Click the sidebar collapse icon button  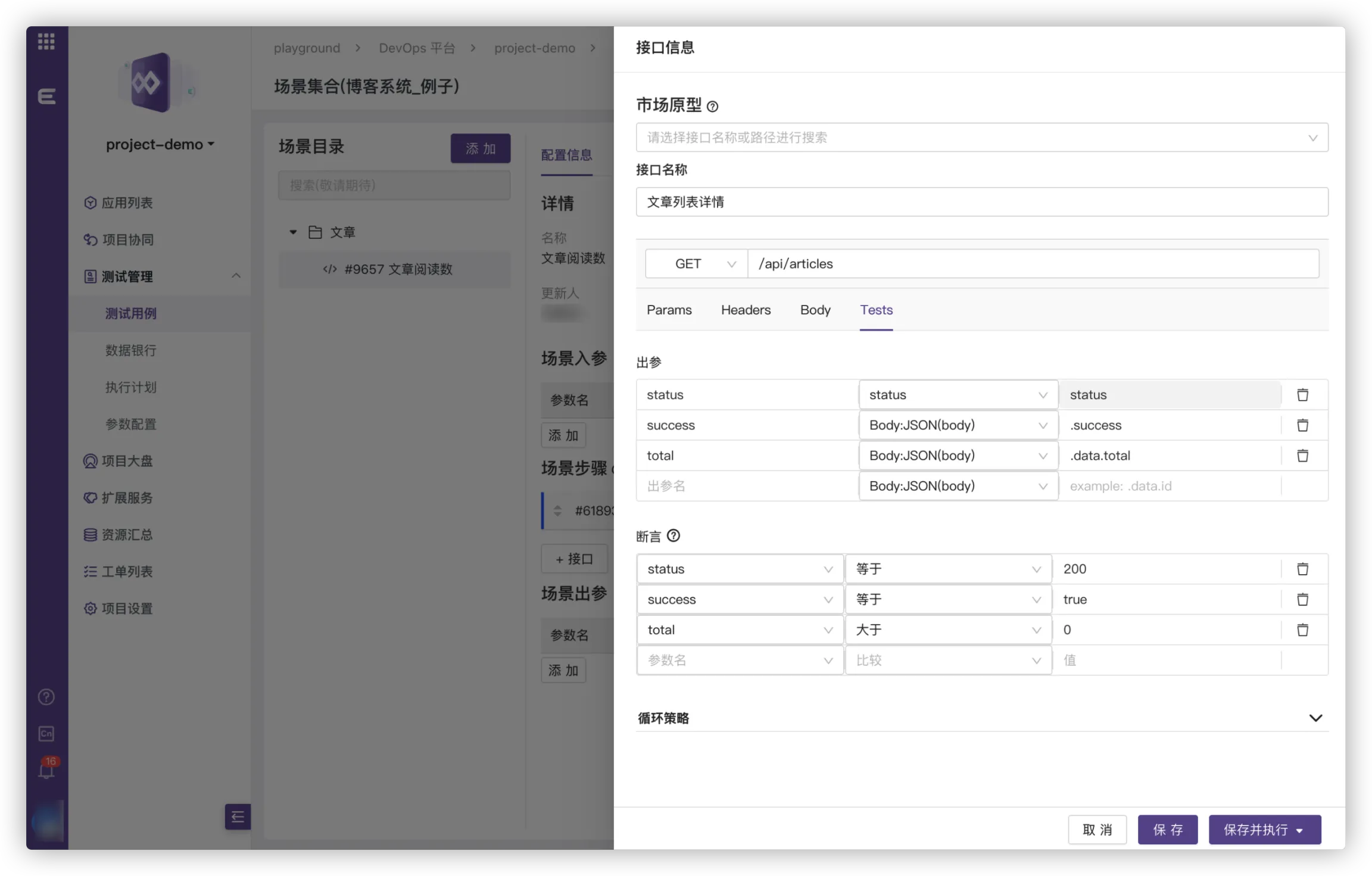coord(238,816)
